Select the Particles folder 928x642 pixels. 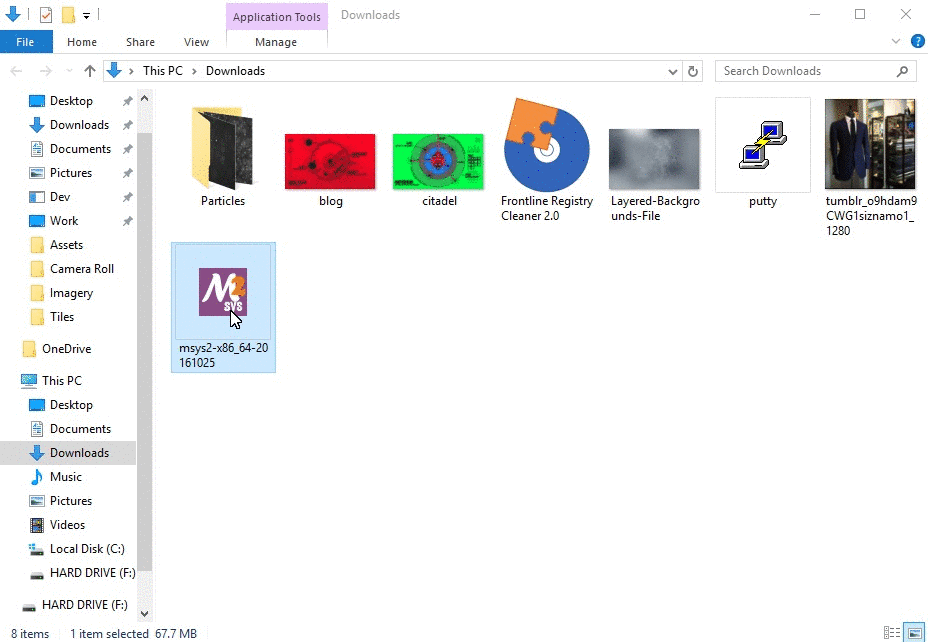point(222,147)
